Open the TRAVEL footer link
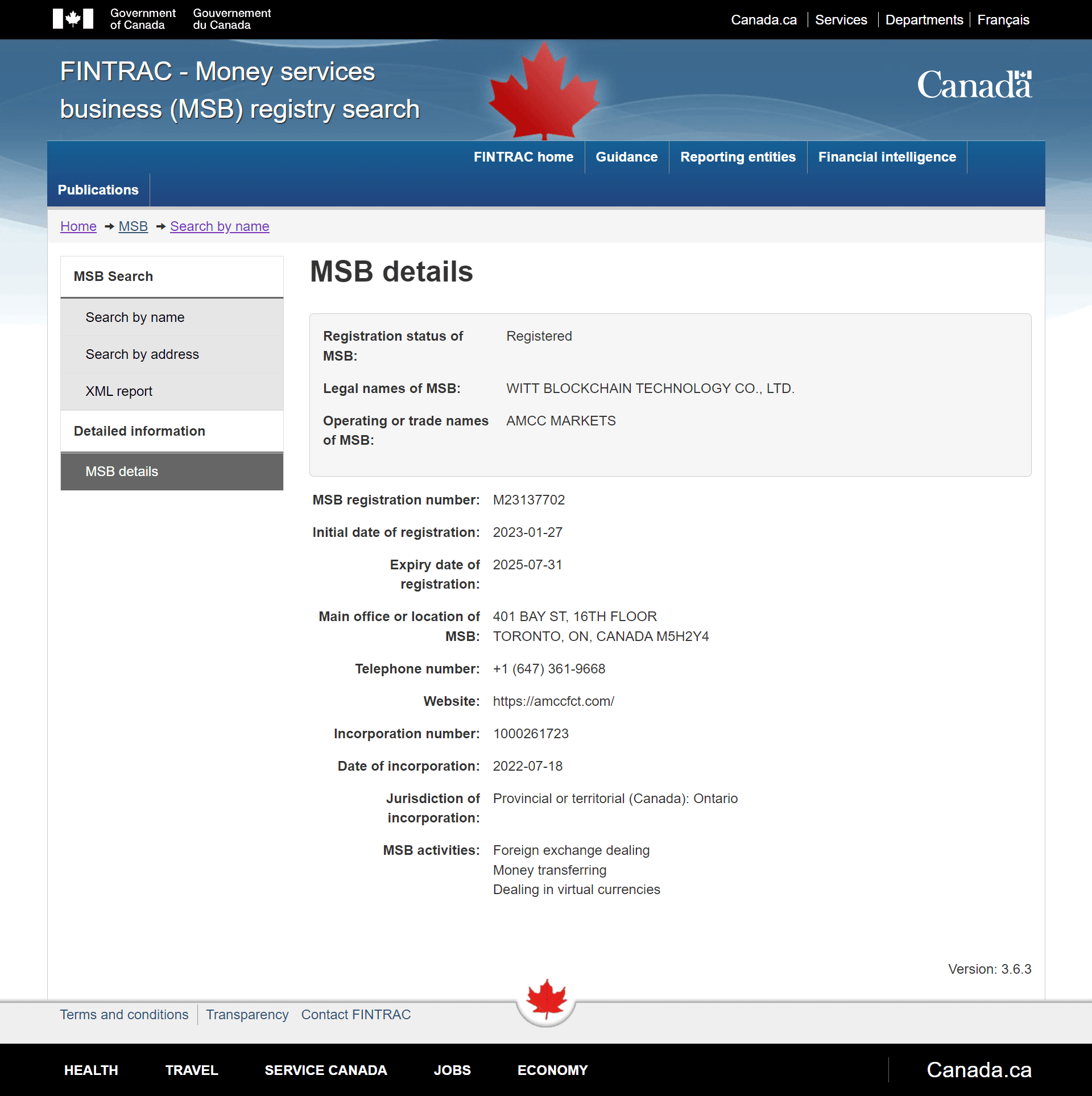The image size is (1092, 1096). (x=192, y=1070)
